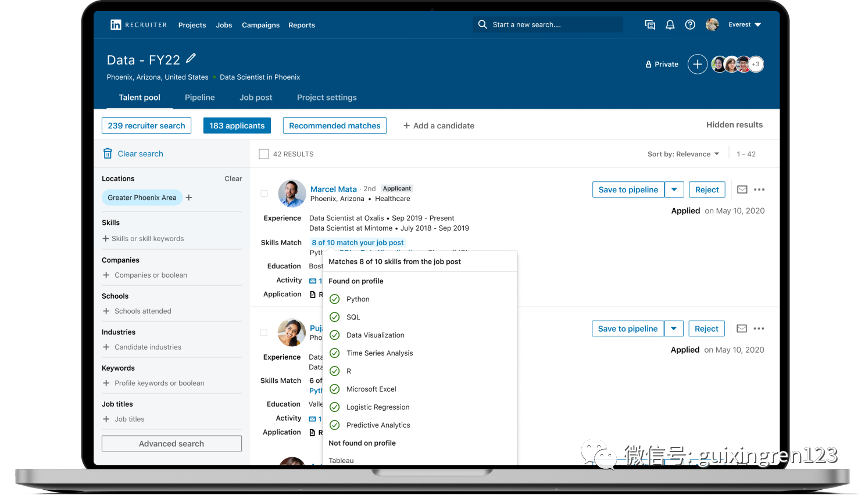Image resolution: width=866 pixels, height=495 pixels.
Task: Click the LinkedIn Recruiter logo
Action: pyautogui.click(x=138, y=25)
